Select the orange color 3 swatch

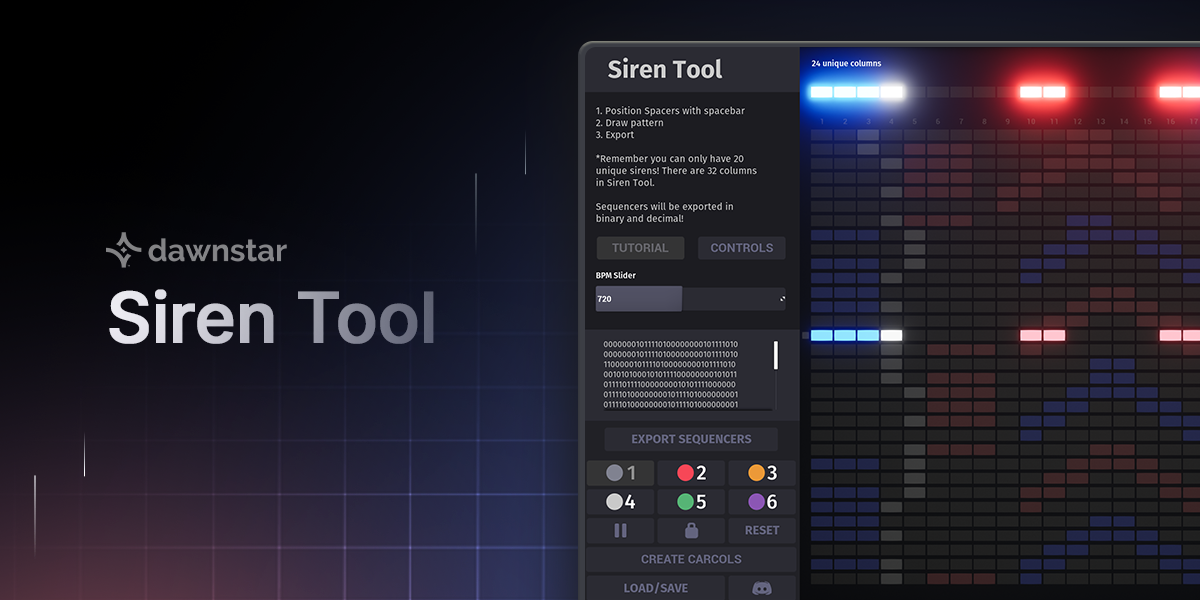pos(763,472)
